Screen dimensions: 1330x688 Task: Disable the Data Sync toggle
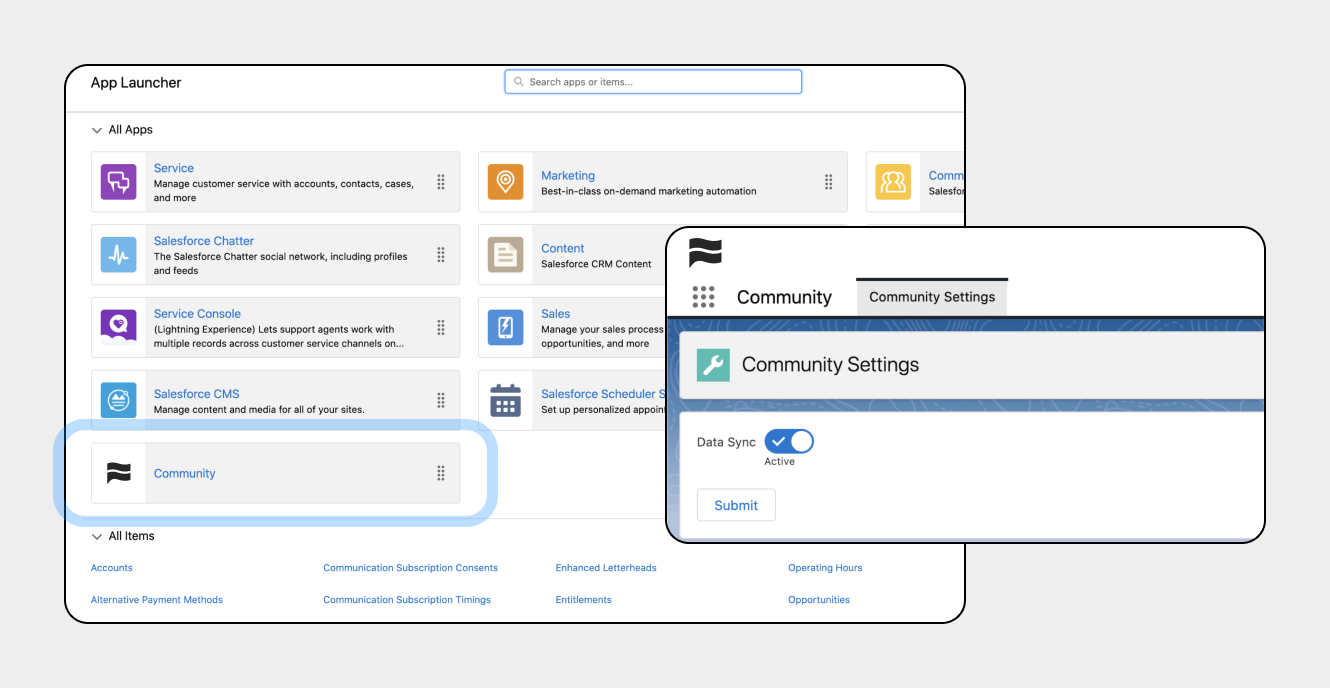[788, 441]
